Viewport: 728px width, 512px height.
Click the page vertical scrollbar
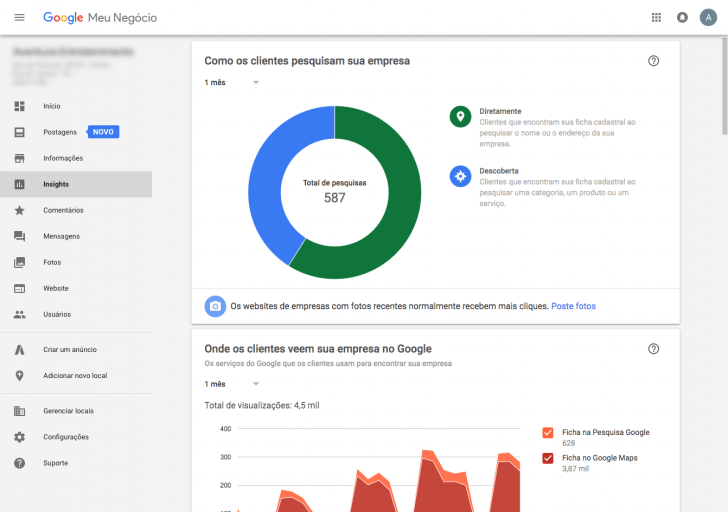[x=724, y=86]
